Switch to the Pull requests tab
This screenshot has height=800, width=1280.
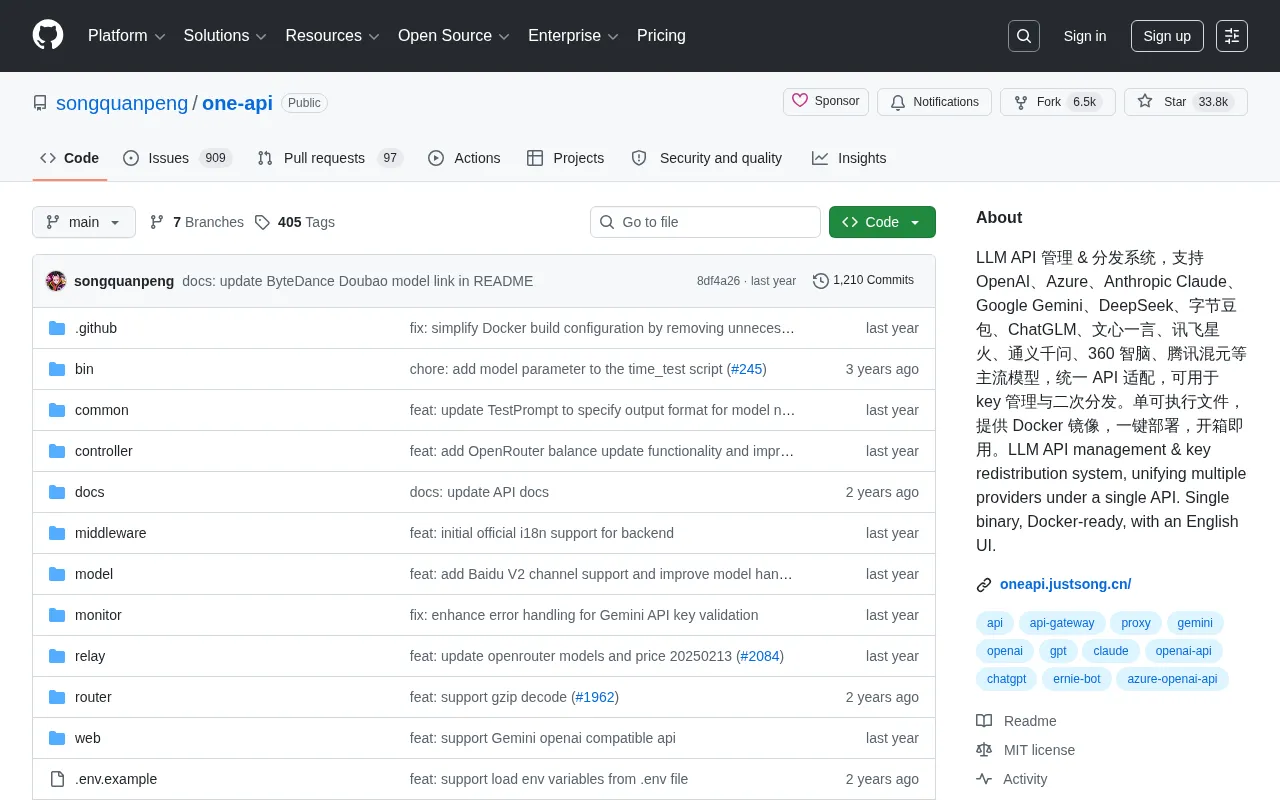click(x=329, y=158)
